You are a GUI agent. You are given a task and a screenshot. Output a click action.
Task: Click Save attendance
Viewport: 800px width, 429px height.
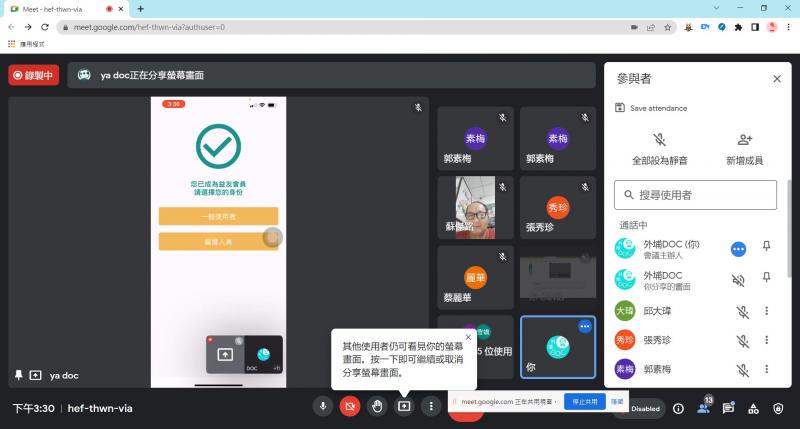[x=652, y=108]
